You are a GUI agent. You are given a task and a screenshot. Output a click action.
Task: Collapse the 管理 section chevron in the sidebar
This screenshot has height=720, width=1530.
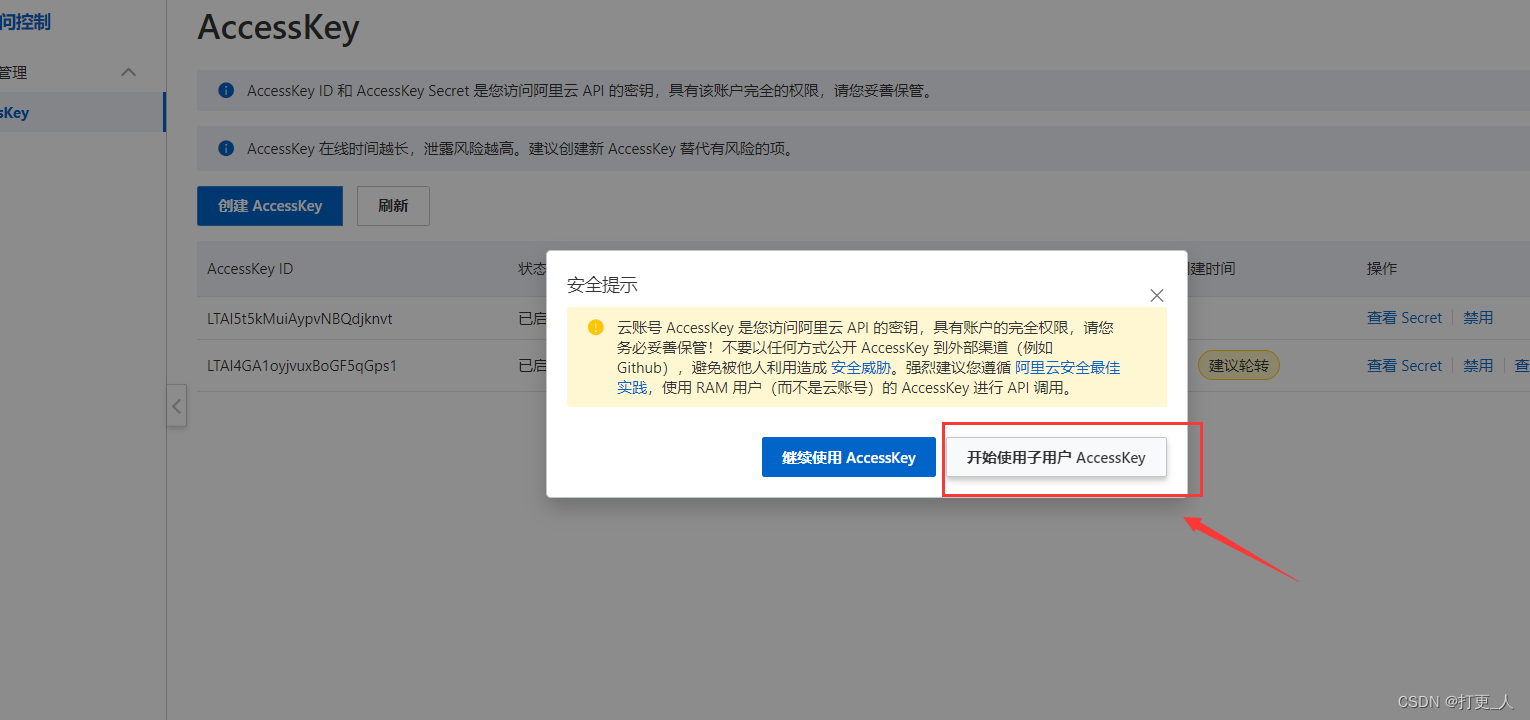[x=128, y=72]
